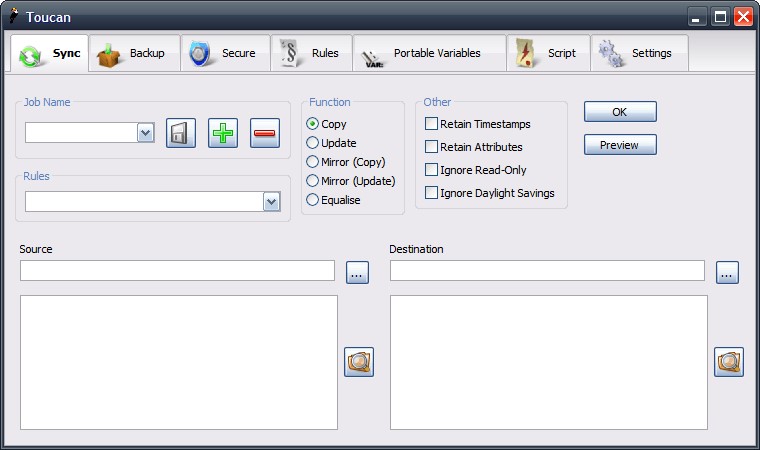The height and width of the screenshot is (450, 760).
Task: Open the Rules dropdown list
Action: [x=271, y=202]
